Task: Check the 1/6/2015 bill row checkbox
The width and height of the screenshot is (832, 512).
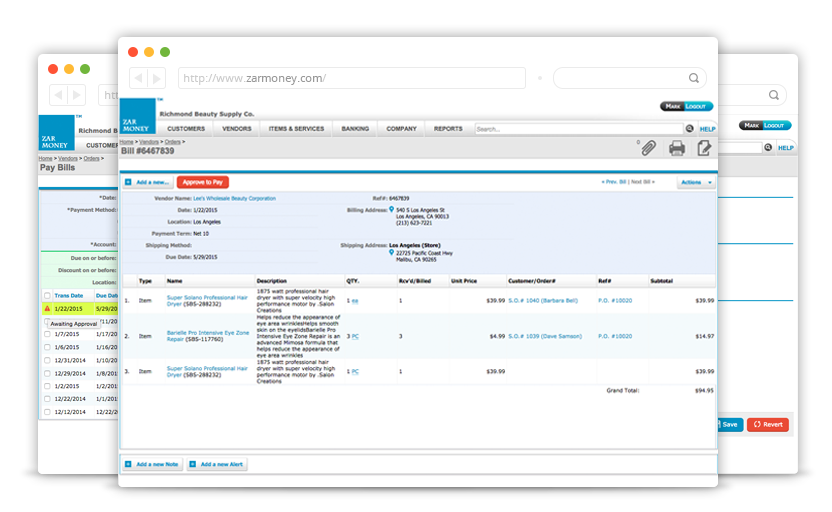Action: 47,347
